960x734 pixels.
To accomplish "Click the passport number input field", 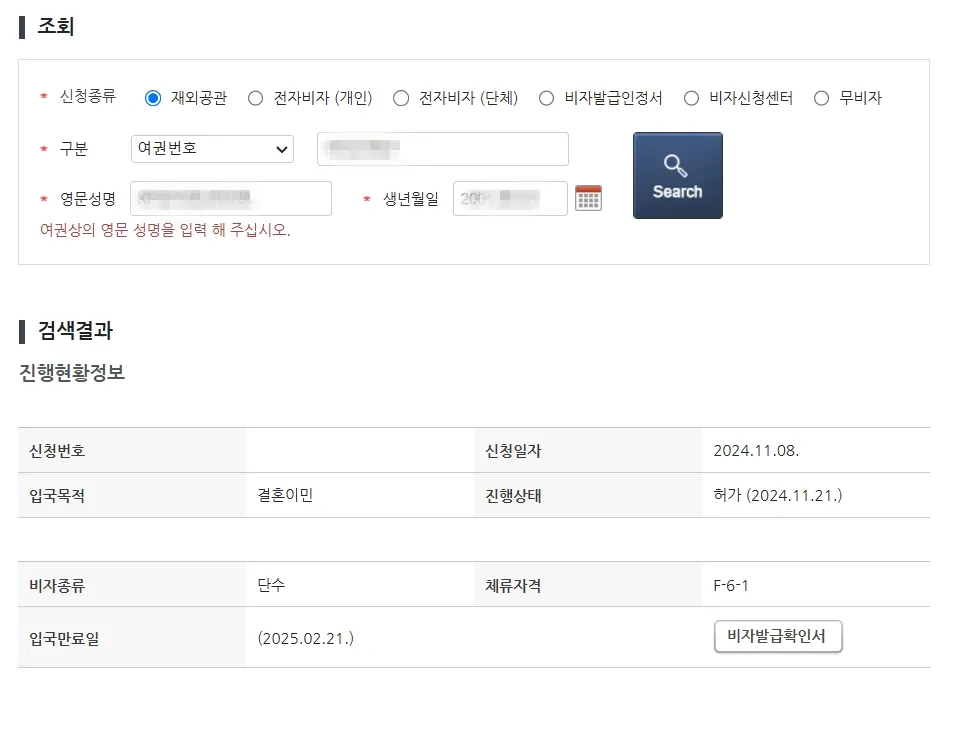I will tap(443, 149).
